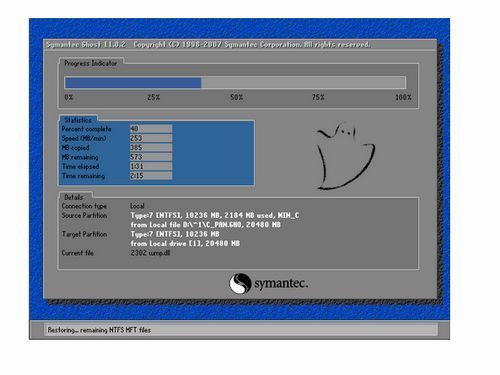Click the Symantec Ghost title bar text
The image size is (500, 375).
point(208,45)
